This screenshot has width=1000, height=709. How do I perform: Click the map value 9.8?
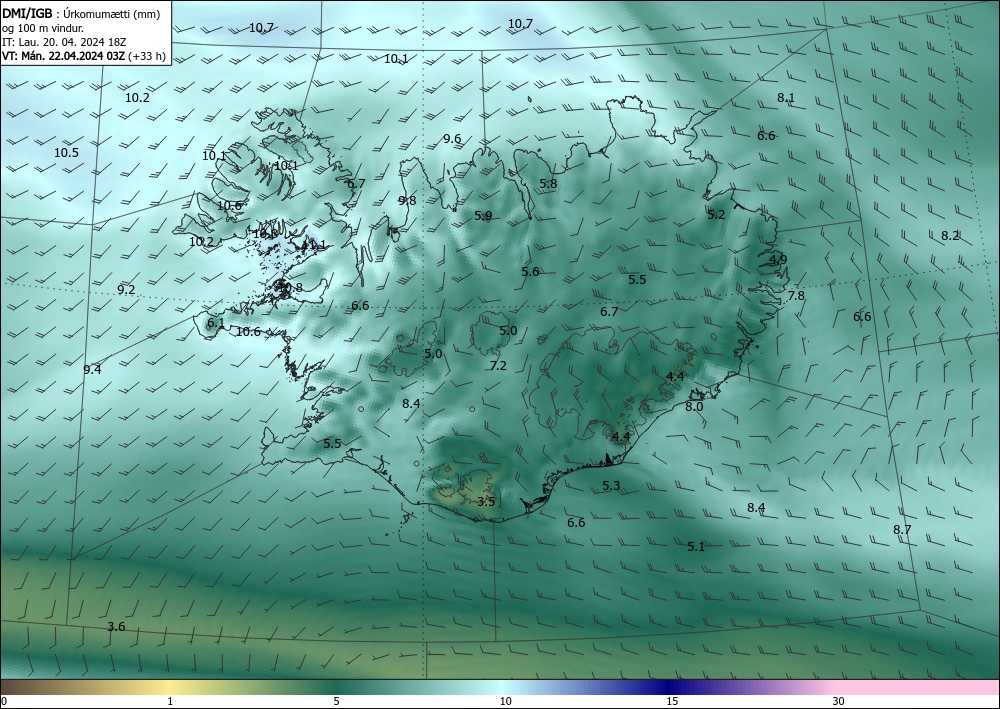click(407, 200)
